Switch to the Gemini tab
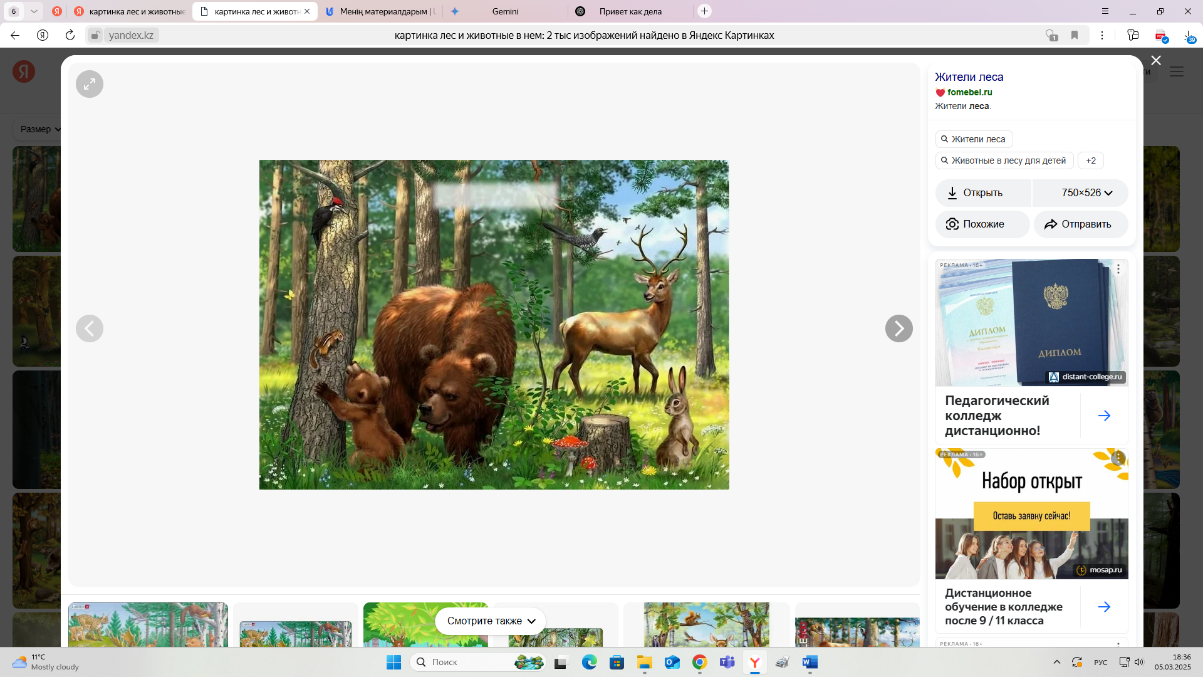Image resolution: width=1203 pixels, height=677 pixels. click(x=504, y=11)
